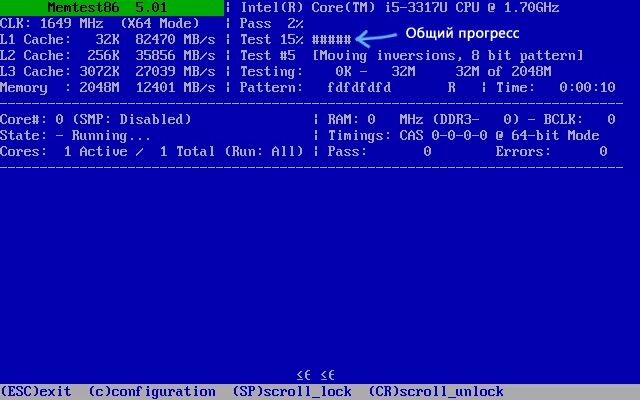Click the Test 15% hash progress bar
This screenshot has height=400, width=640.
(x=331, y=40)
